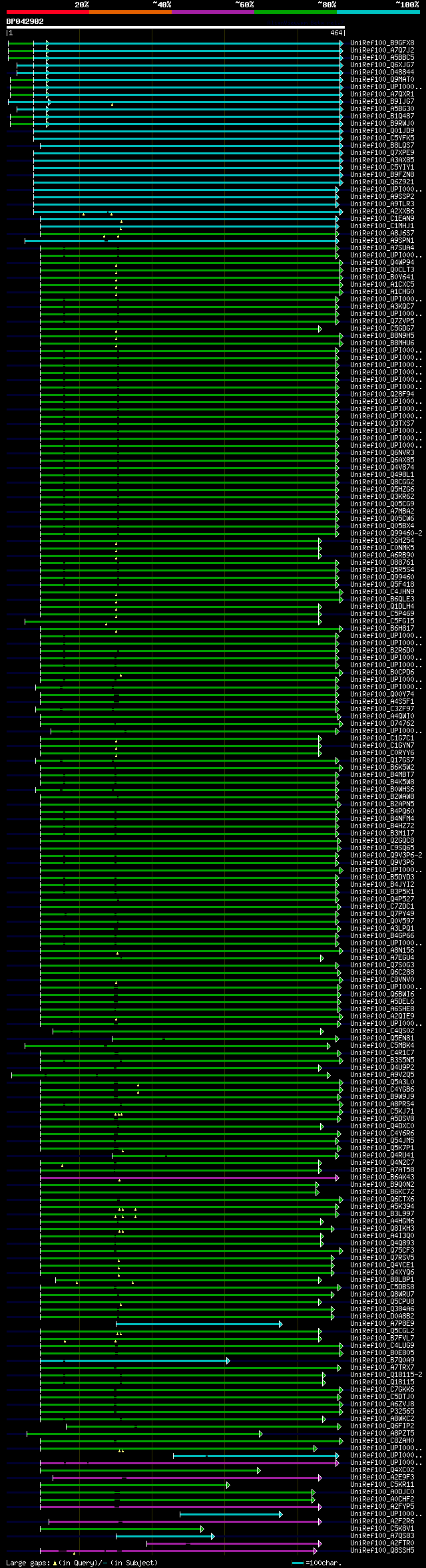Viewport: 426px width, 1568px height.
Task: Select hit UniRef100_A7QXR1
Action: 382,94
